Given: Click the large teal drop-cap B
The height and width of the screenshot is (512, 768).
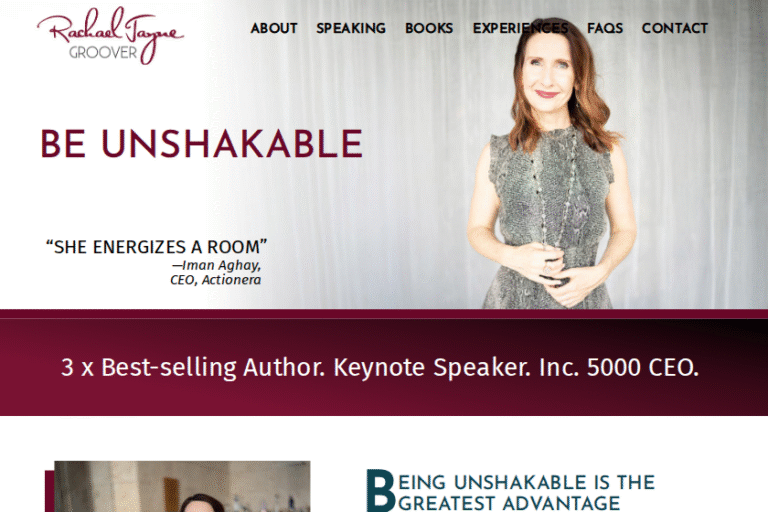Looking at the screenshot, I should click(381, 491).
